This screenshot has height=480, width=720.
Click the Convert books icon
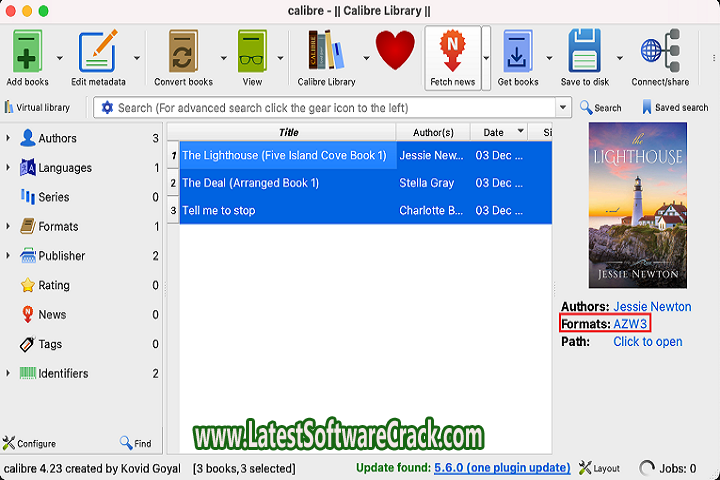pos(183,50)
